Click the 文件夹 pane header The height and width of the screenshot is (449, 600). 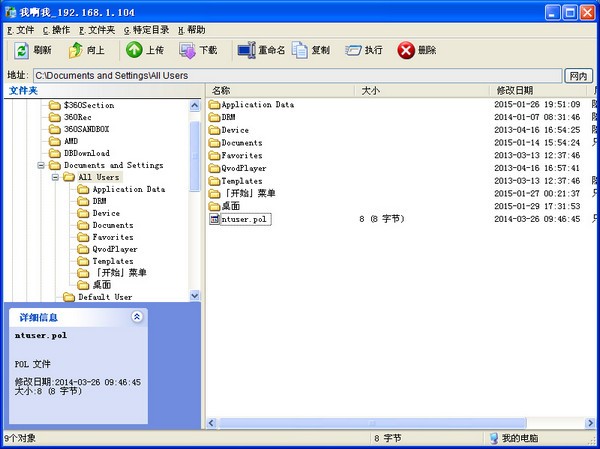103,91
